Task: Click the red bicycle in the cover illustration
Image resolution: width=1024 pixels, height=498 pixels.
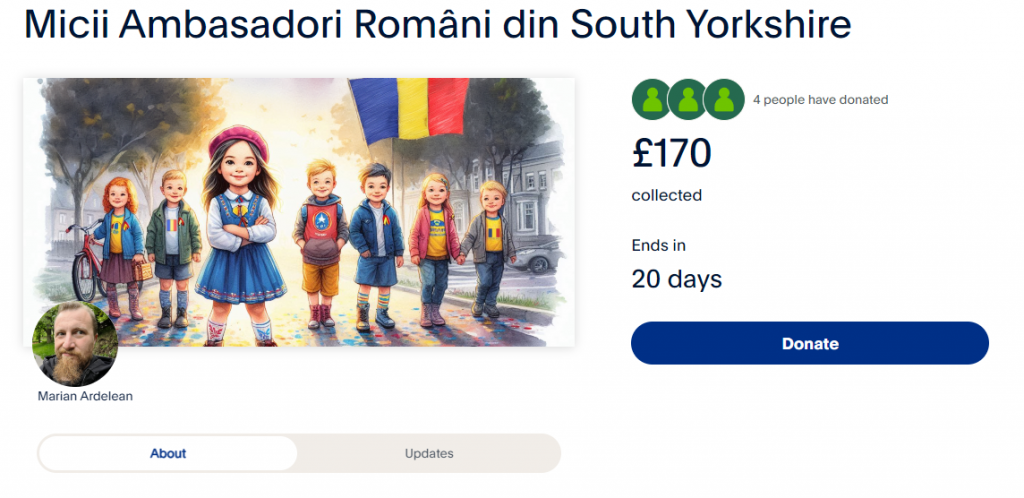Action: click(x=87, y=260)
